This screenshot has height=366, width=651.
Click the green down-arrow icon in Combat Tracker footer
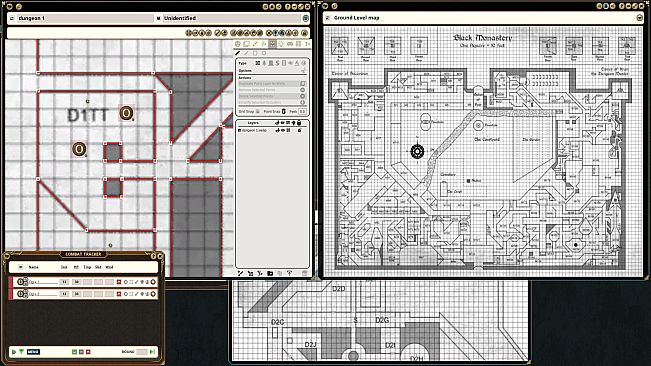(21, 352)
